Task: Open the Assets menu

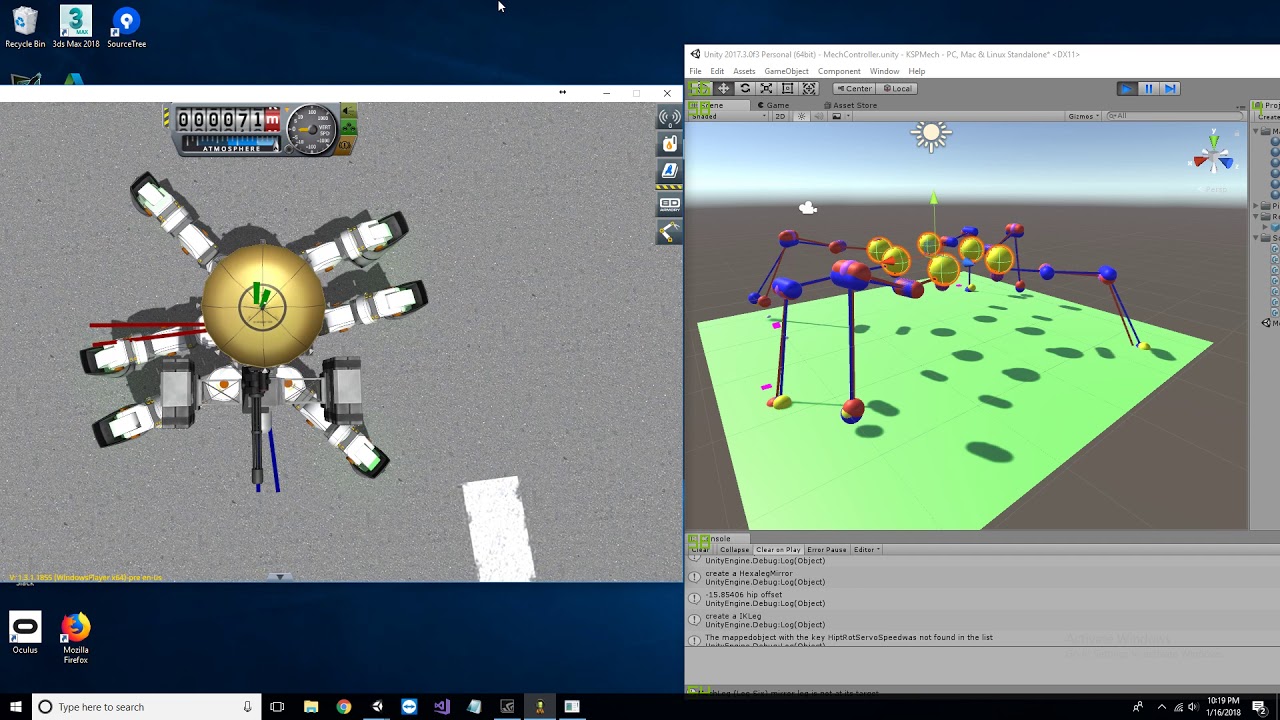Action: 744,71
